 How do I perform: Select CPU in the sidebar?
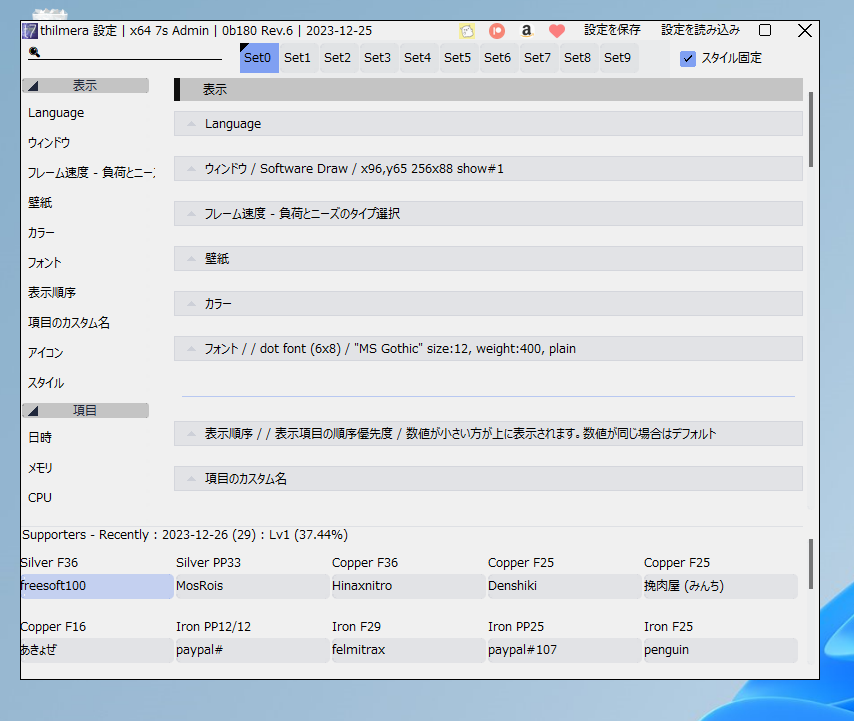click(40, 498)
